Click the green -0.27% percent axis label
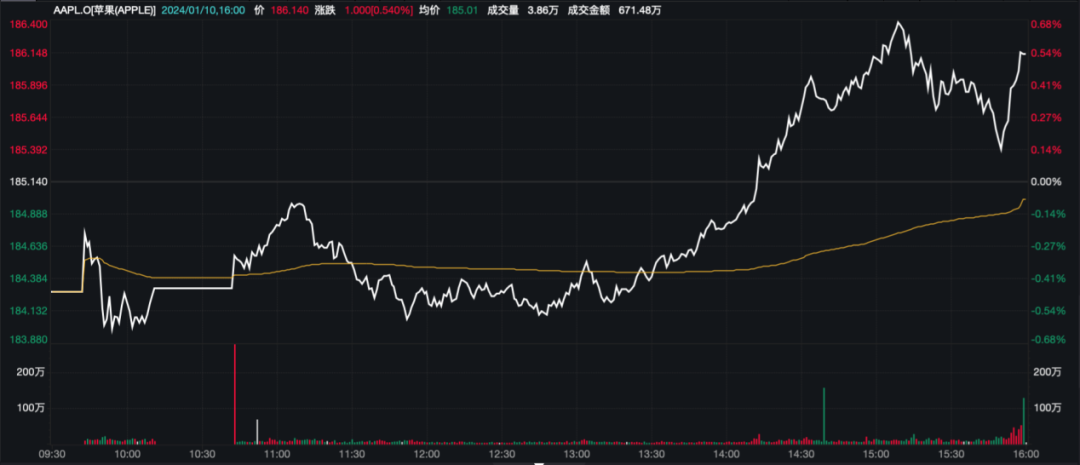The height and width of the screenshot is (465, 1080). (x=1047, y=246)
